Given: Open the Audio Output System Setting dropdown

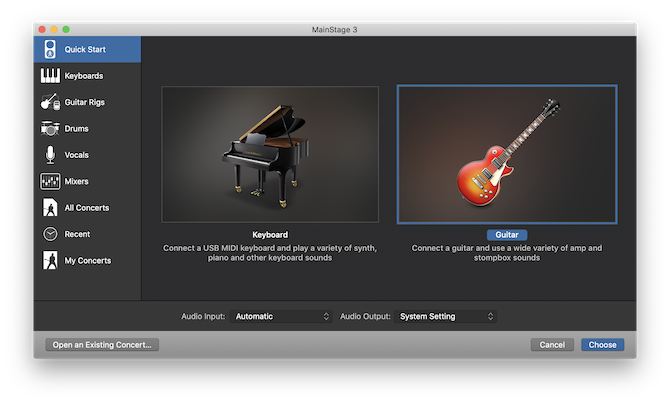Looking at the screenshot, I should pos(445,316).
